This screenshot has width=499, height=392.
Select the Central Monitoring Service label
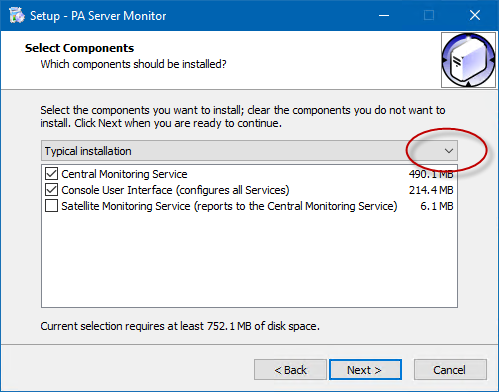point(124,174)
